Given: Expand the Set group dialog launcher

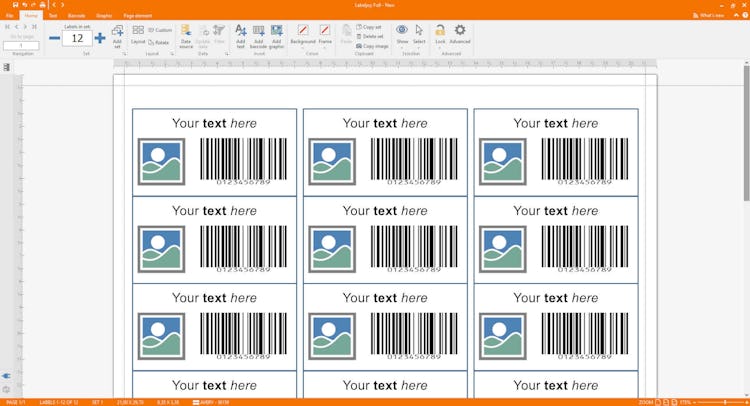Looking at the screenshot, I should point(124,54).
